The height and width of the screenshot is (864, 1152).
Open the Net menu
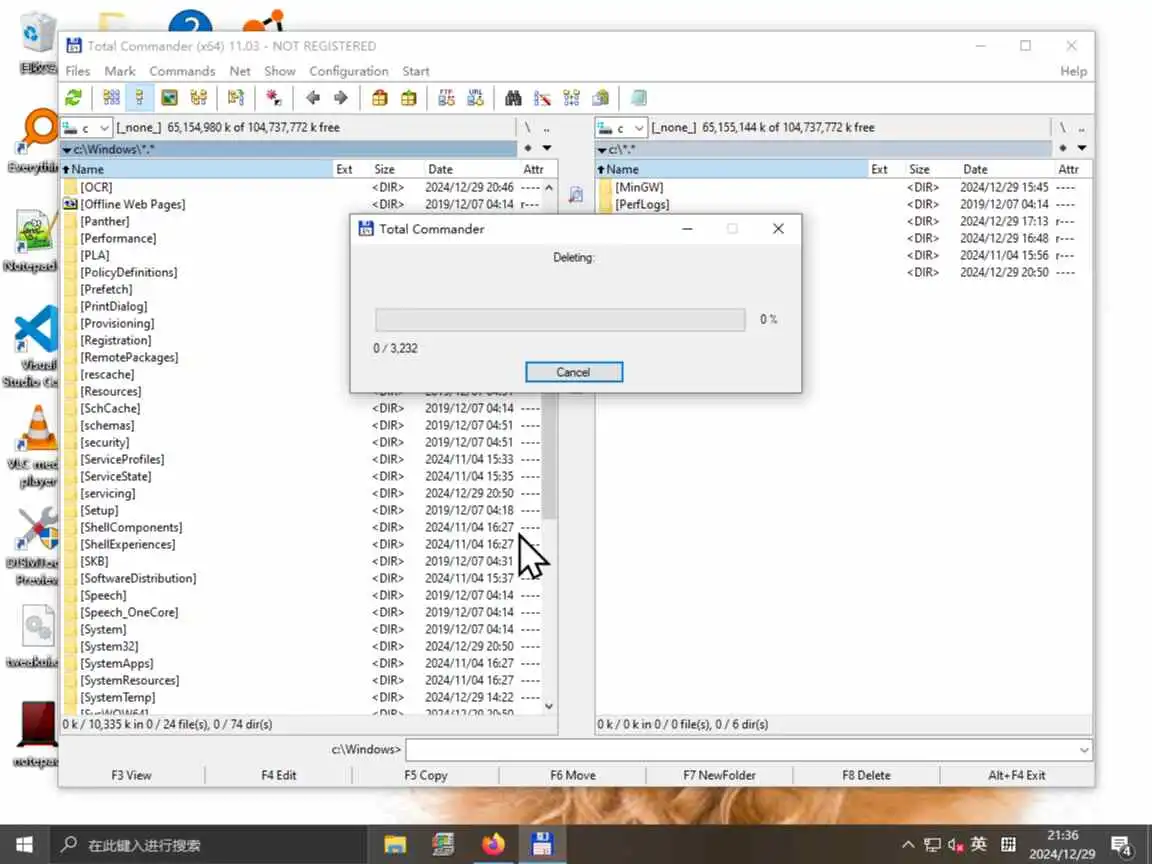click(240, 71)
